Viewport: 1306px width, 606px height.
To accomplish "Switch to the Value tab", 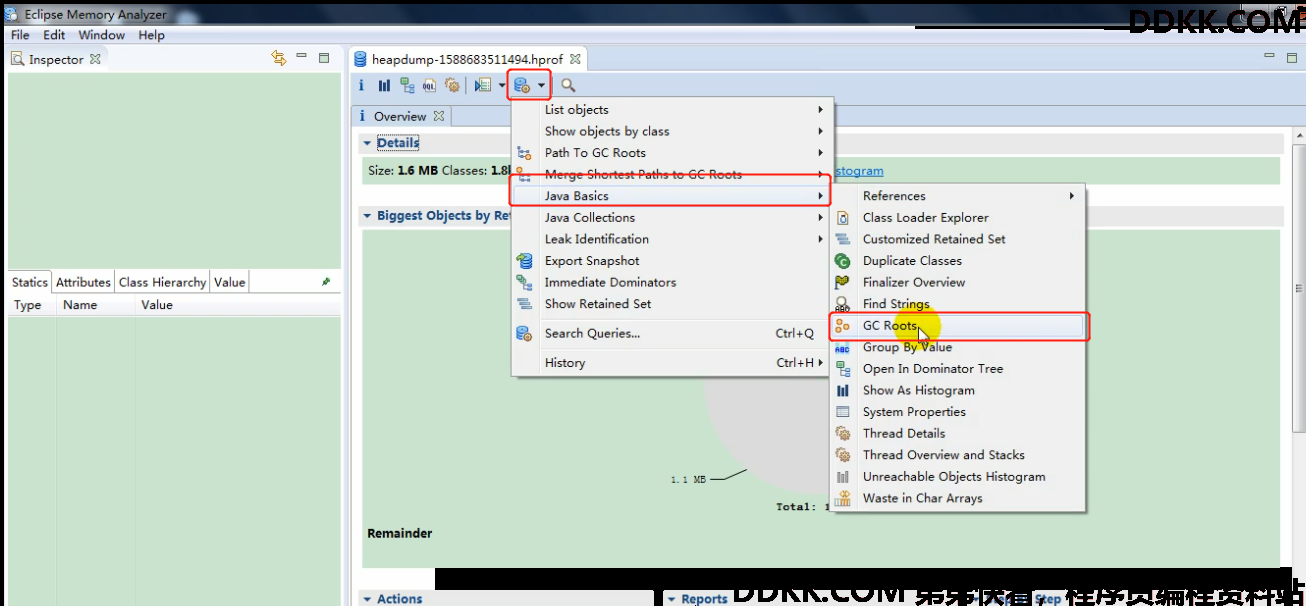I will click(229, 282).
